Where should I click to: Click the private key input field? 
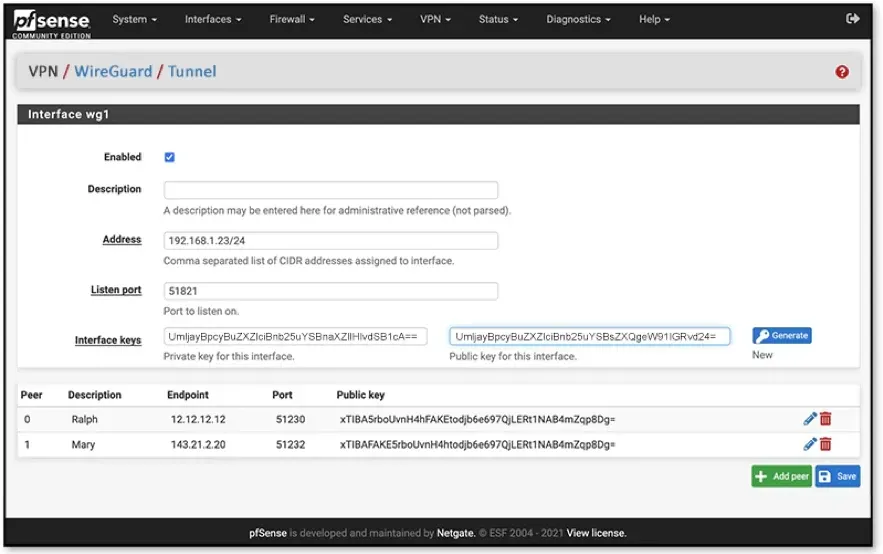click(x=295, y=337)
